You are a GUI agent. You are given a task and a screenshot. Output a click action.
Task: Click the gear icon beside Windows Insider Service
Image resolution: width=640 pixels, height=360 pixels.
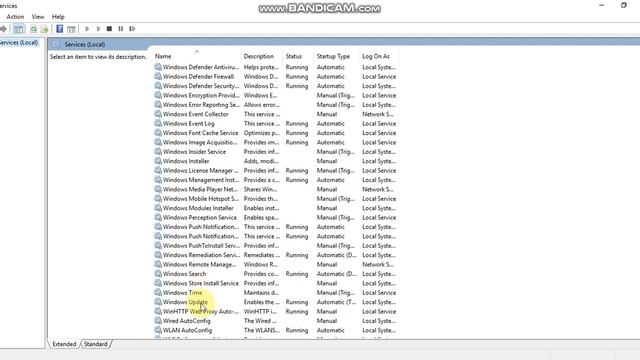[x=158, y=151]
